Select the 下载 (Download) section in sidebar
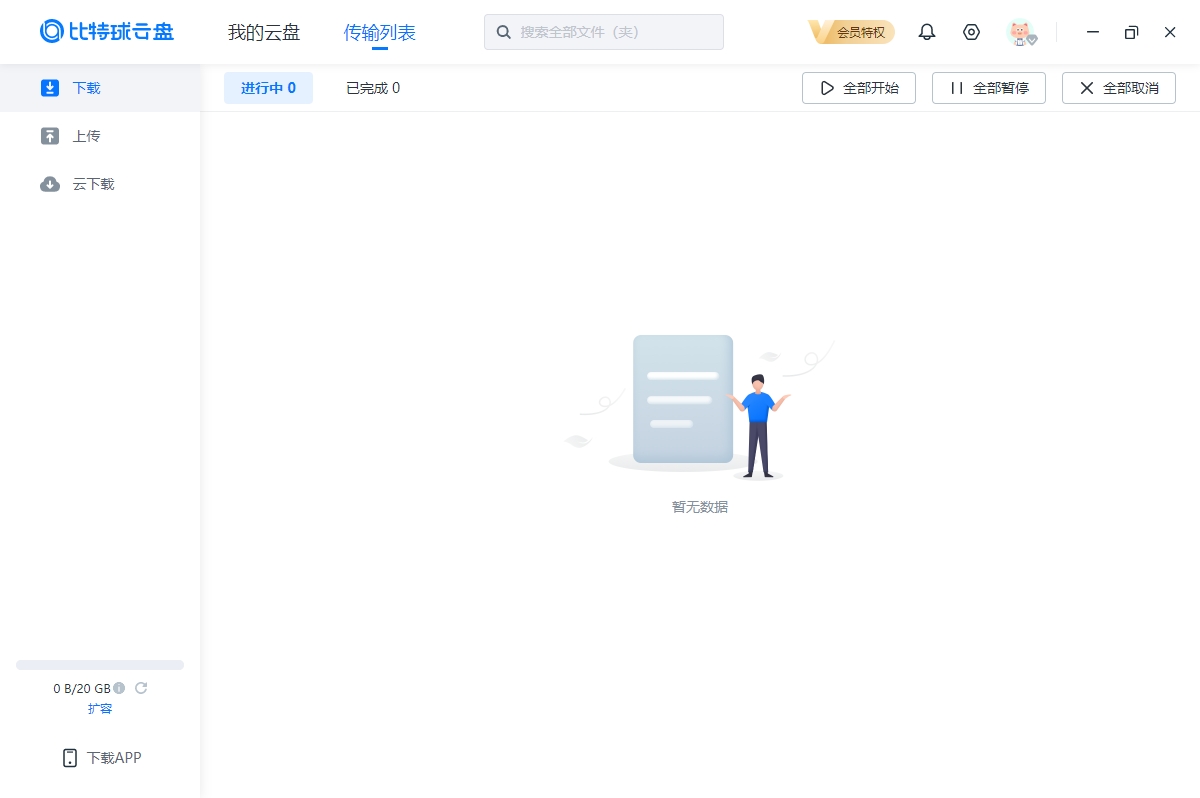 click(x=85, y=88)
